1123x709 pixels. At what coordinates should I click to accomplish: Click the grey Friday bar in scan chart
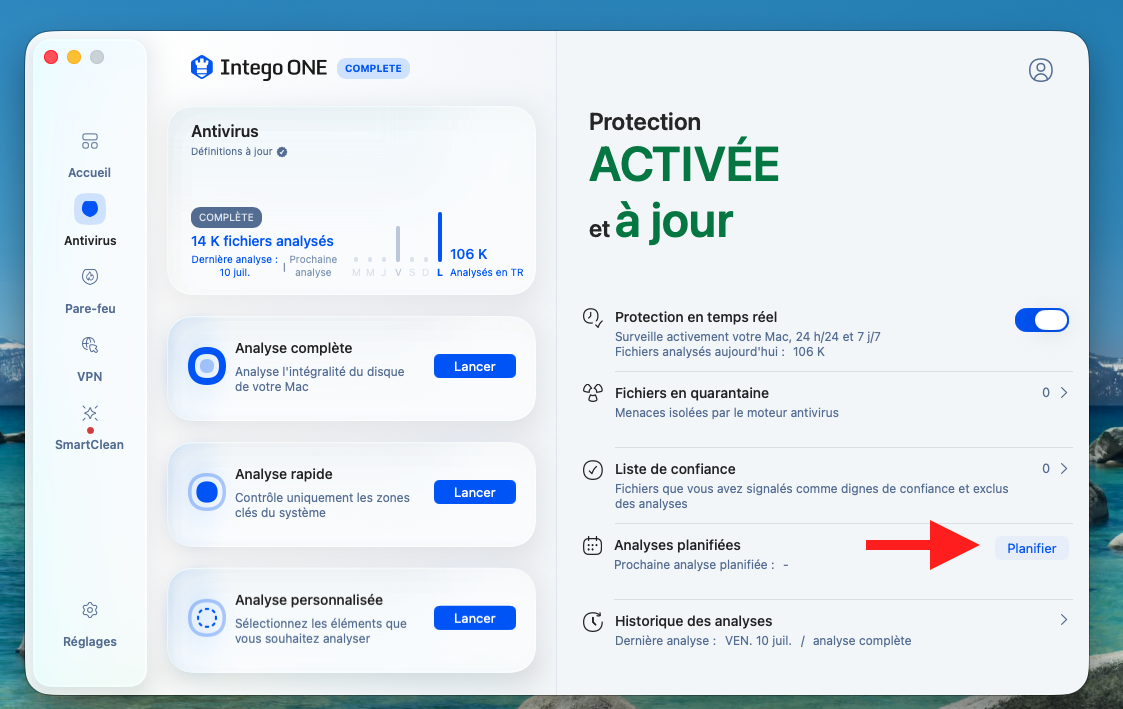pos(397,244)
